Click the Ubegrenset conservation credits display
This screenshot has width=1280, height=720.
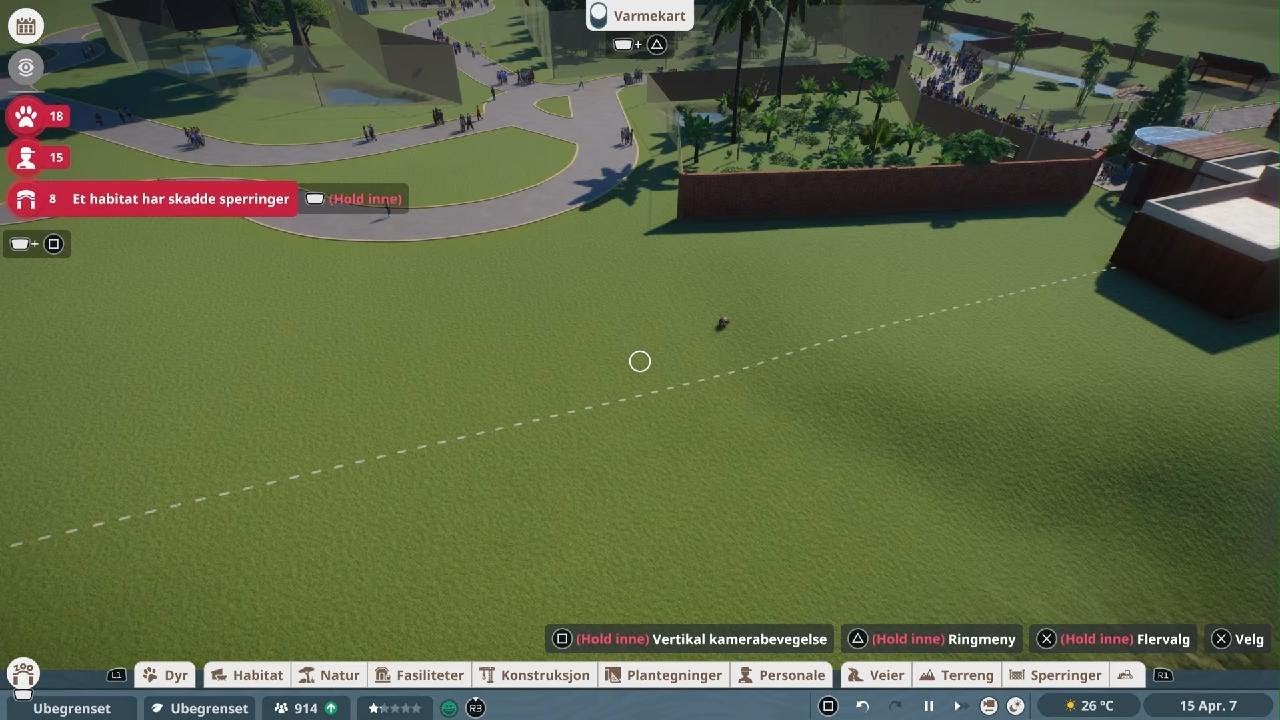click(x=200, y=708)
